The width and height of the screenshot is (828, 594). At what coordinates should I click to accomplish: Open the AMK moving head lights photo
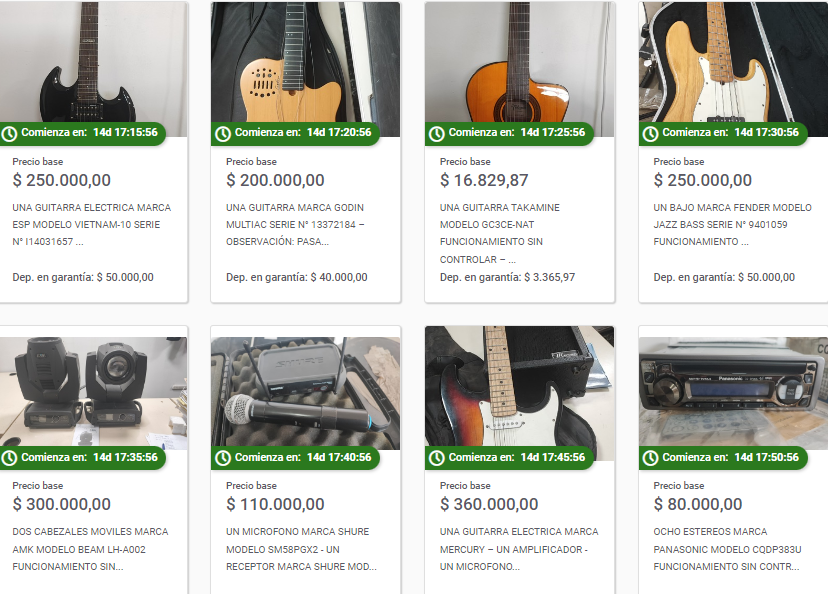(93, 391)
